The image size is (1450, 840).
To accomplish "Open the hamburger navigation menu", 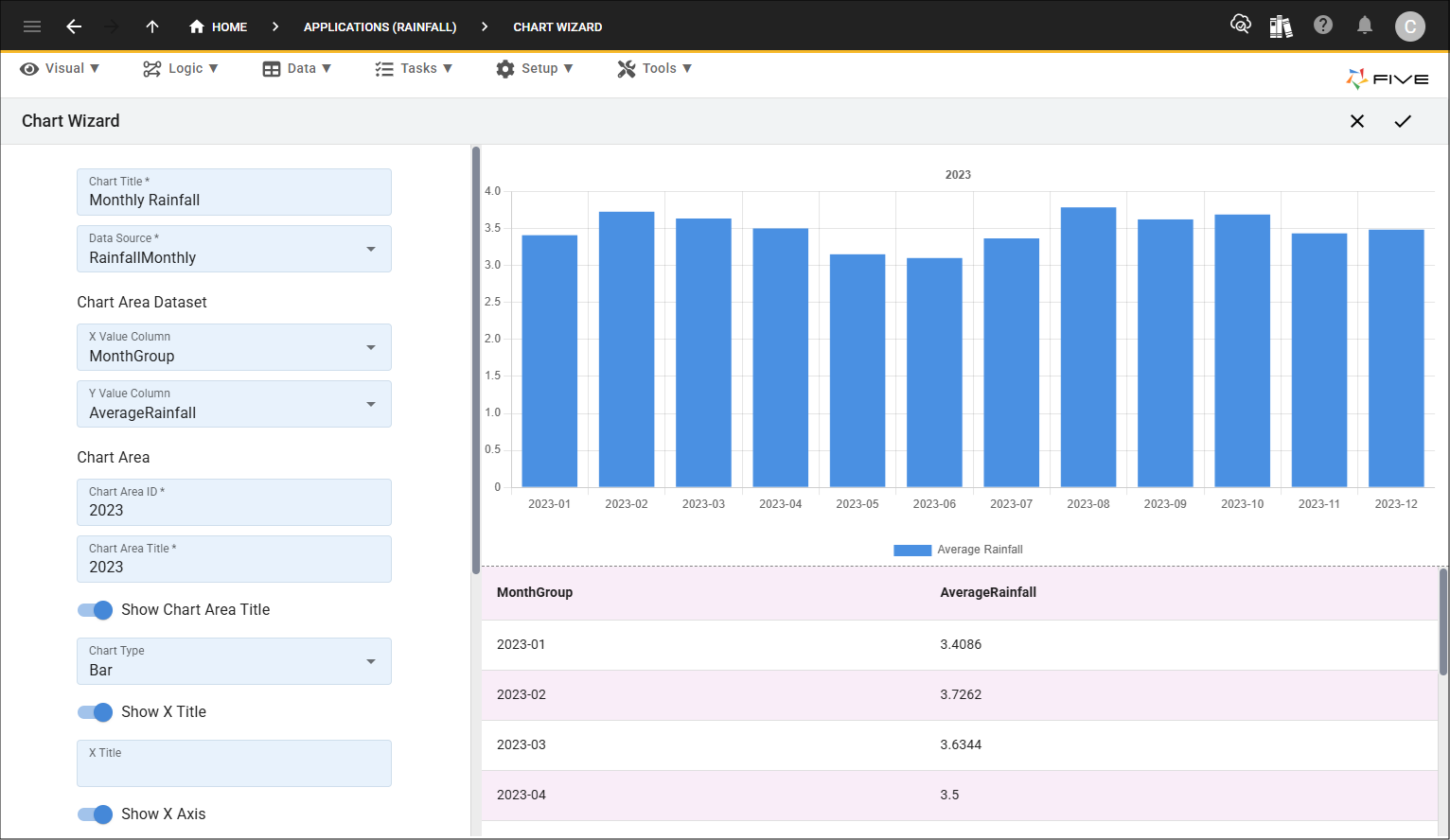I will coord(32,26).
